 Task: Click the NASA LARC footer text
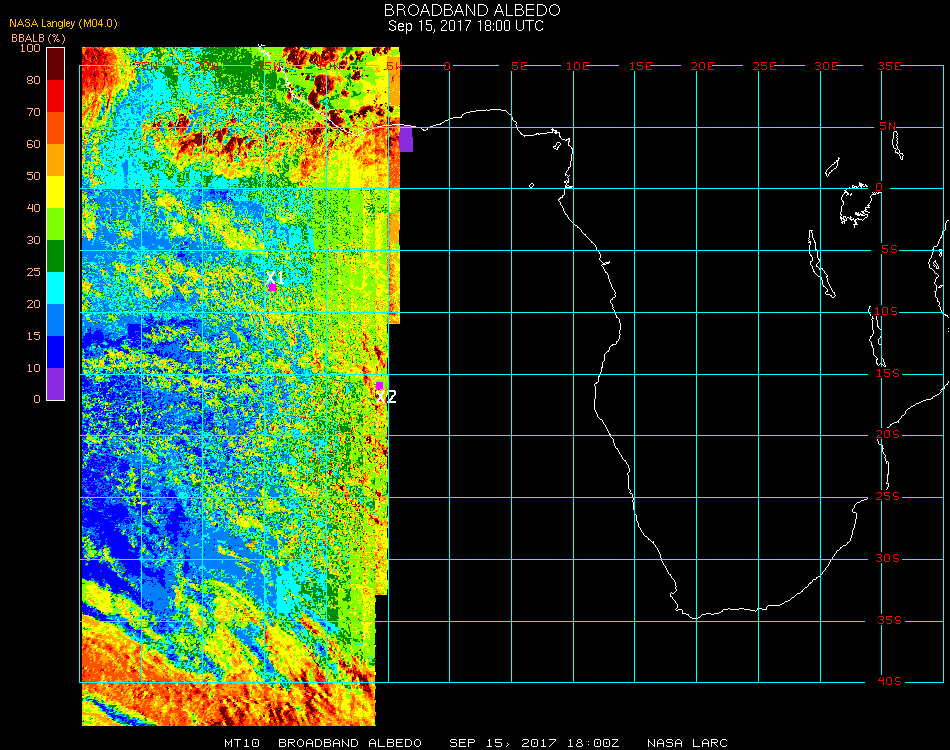click(687, 743)
